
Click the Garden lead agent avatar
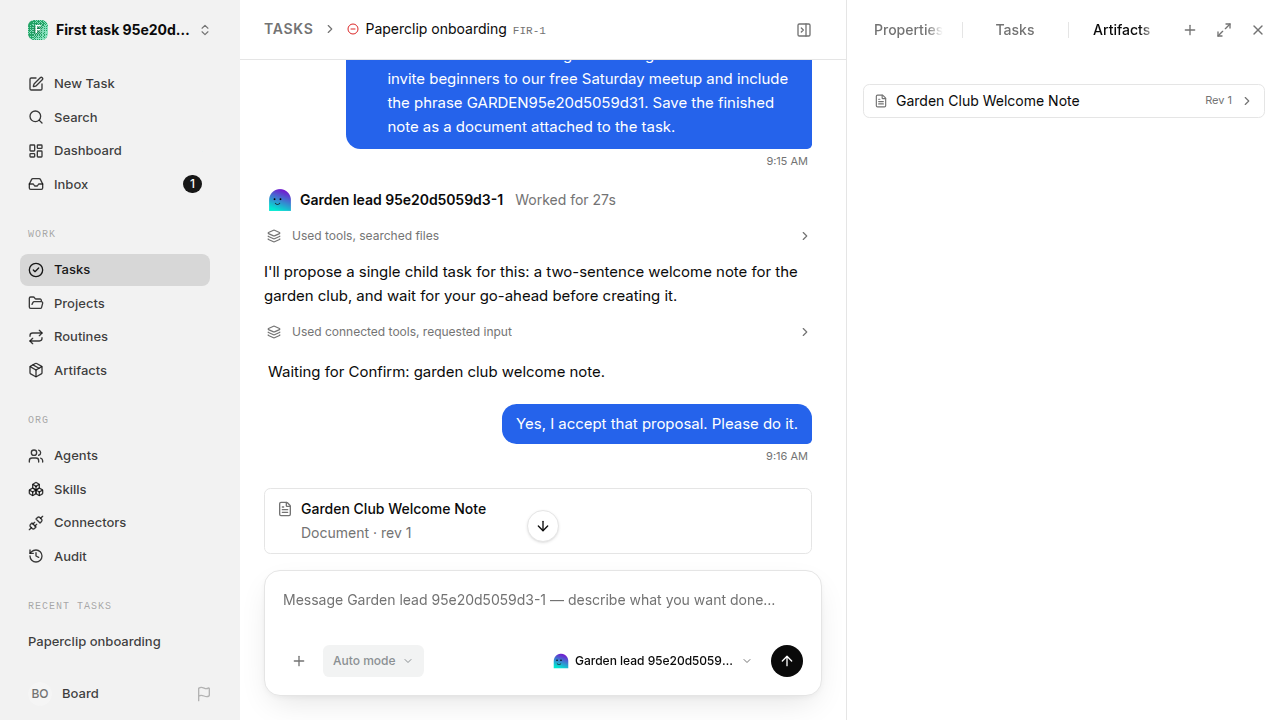tap(280, 200)
